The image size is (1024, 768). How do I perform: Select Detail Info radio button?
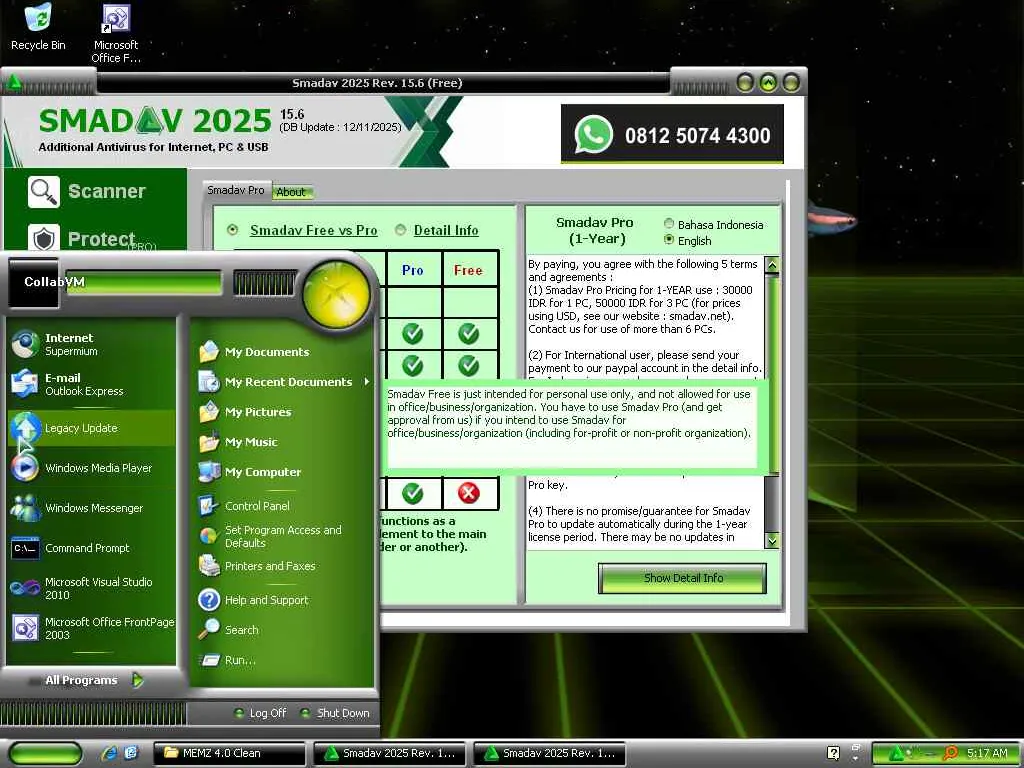400,230
